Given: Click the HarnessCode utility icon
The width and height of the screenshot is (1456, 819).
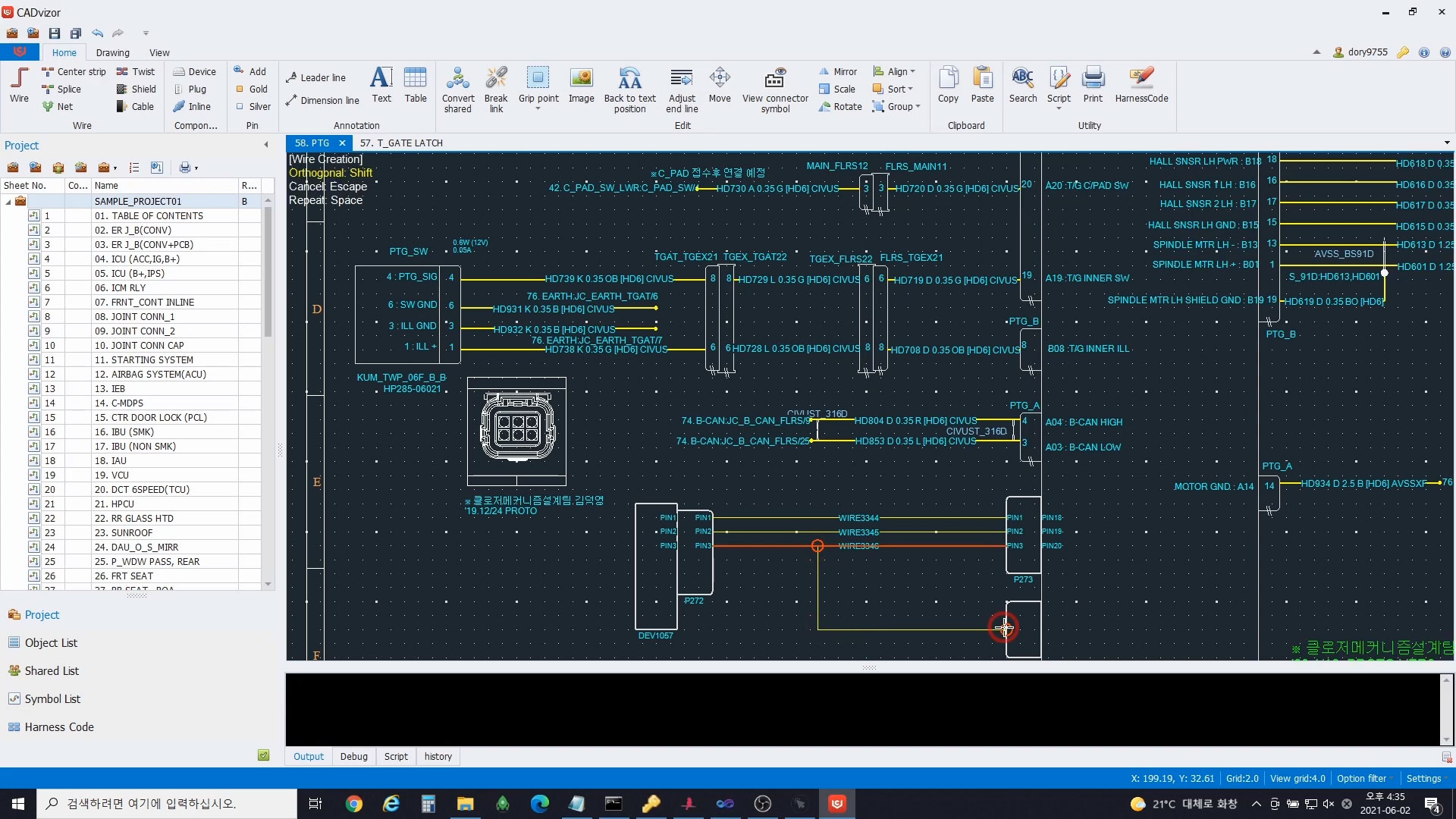Looking at the screenshot, I should click(x=1141, y=85).
